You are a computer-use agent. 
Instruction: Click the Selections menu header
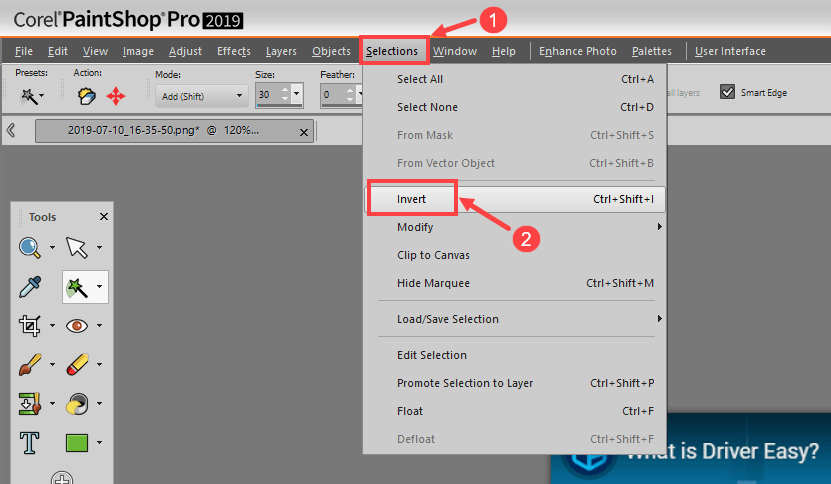(392, 51)
